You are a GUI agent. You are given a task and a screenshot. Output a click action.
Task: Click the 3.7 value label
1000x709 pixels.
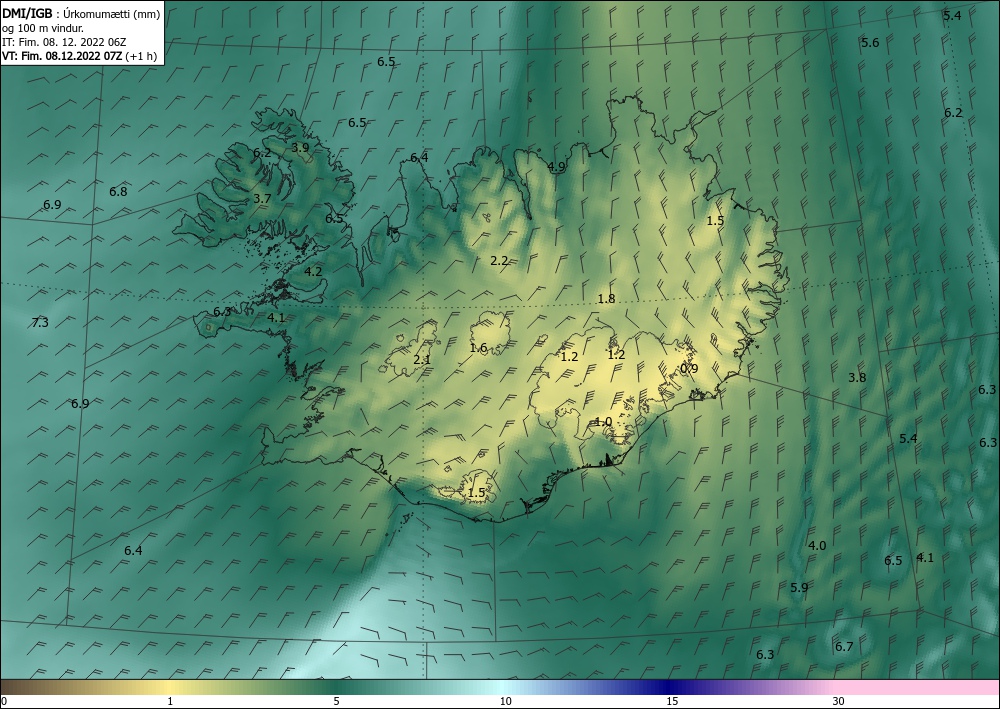(x=262, y=199)
